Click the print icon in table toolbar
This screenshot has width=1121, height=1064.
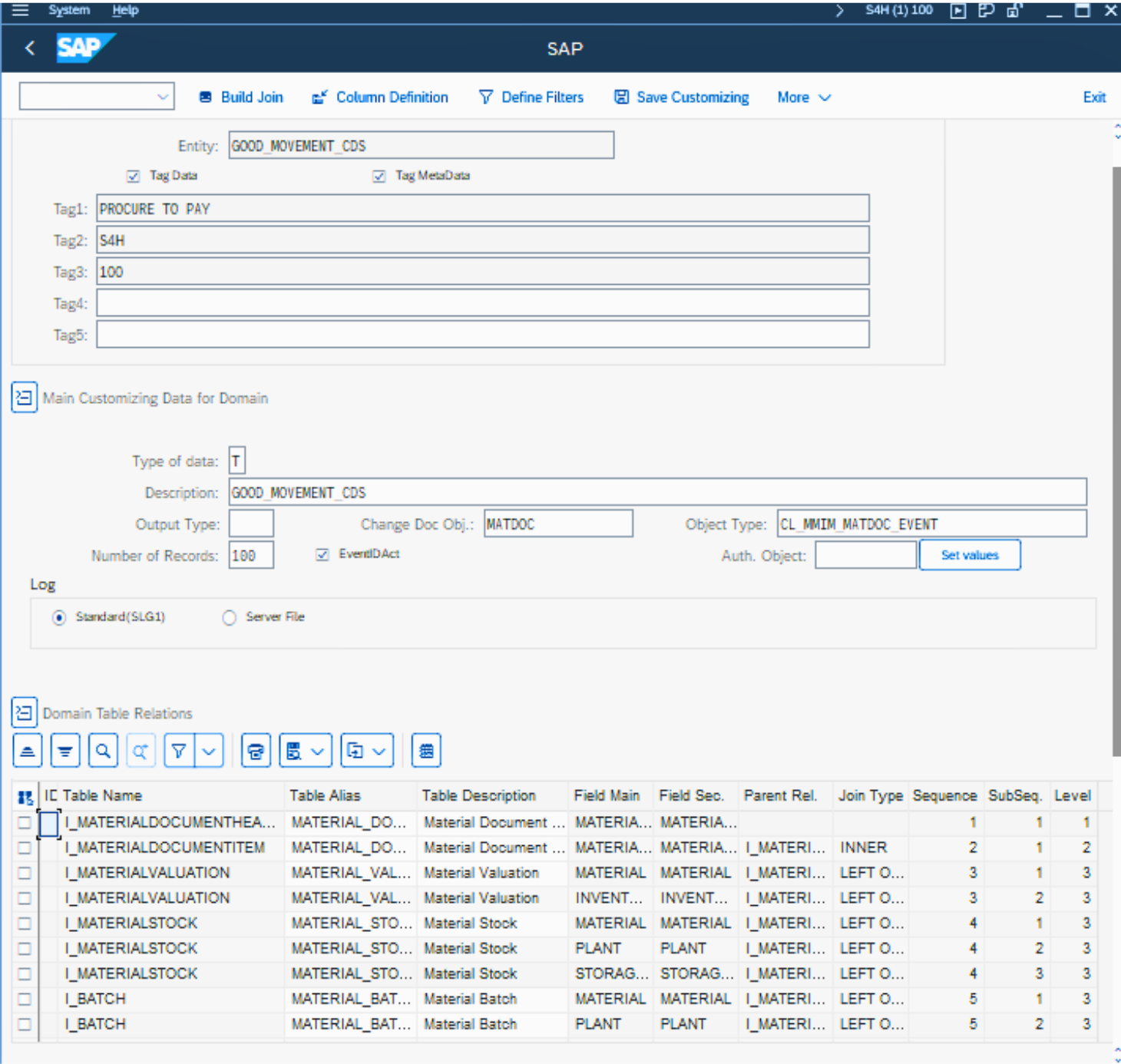[256, 751]
